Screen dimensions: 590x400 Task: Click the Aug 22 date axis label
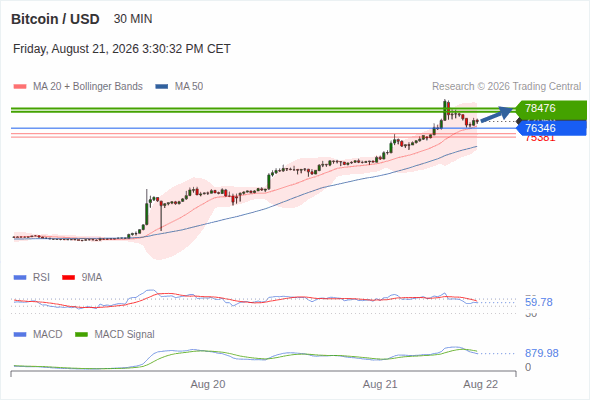click(x=481, y=384)
